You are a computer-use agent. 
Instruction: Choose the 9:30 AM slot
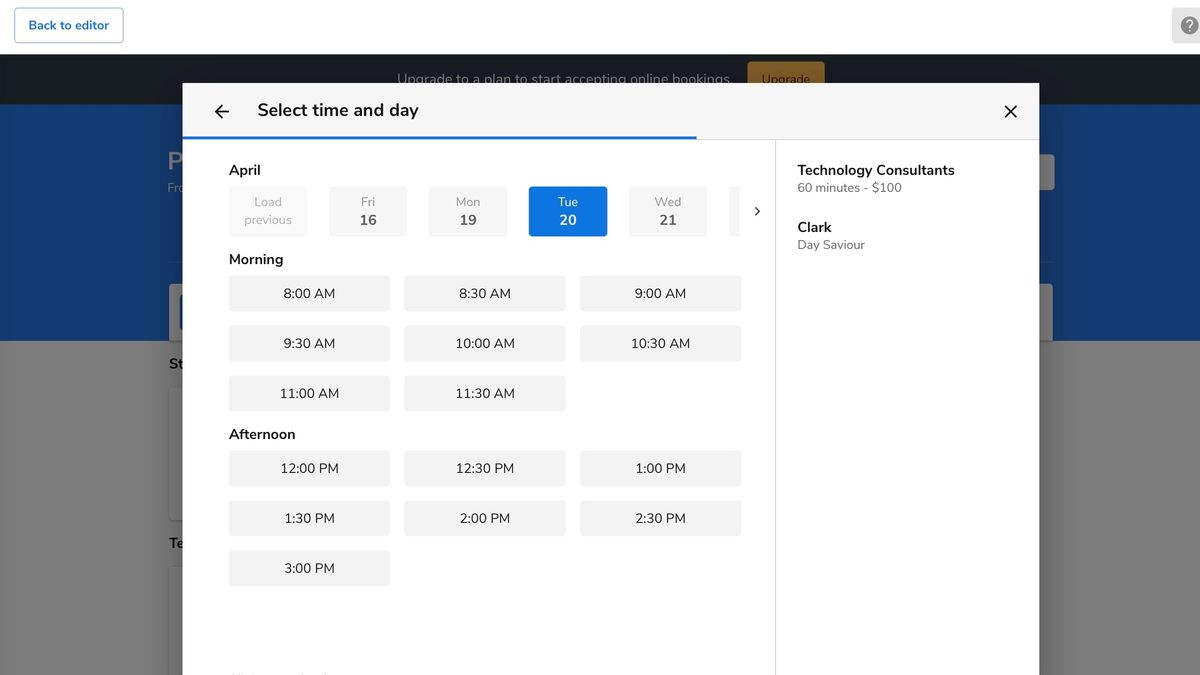point(309,343)
